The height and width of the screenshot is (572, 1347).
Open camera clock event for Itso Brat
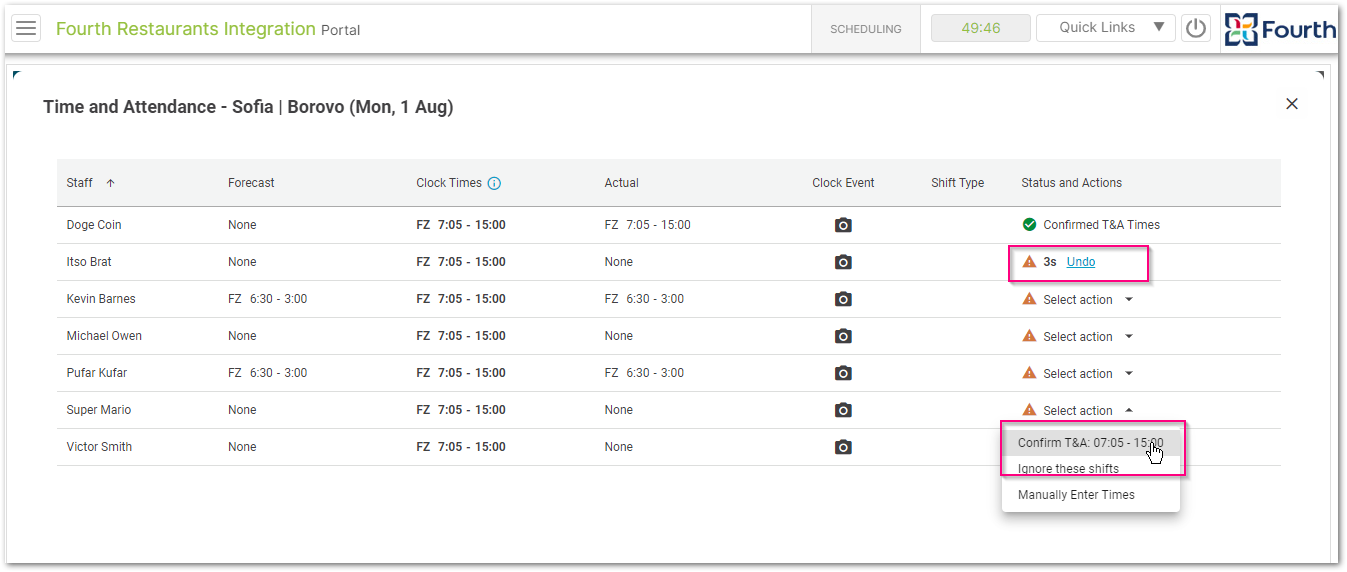click(843, 262)
